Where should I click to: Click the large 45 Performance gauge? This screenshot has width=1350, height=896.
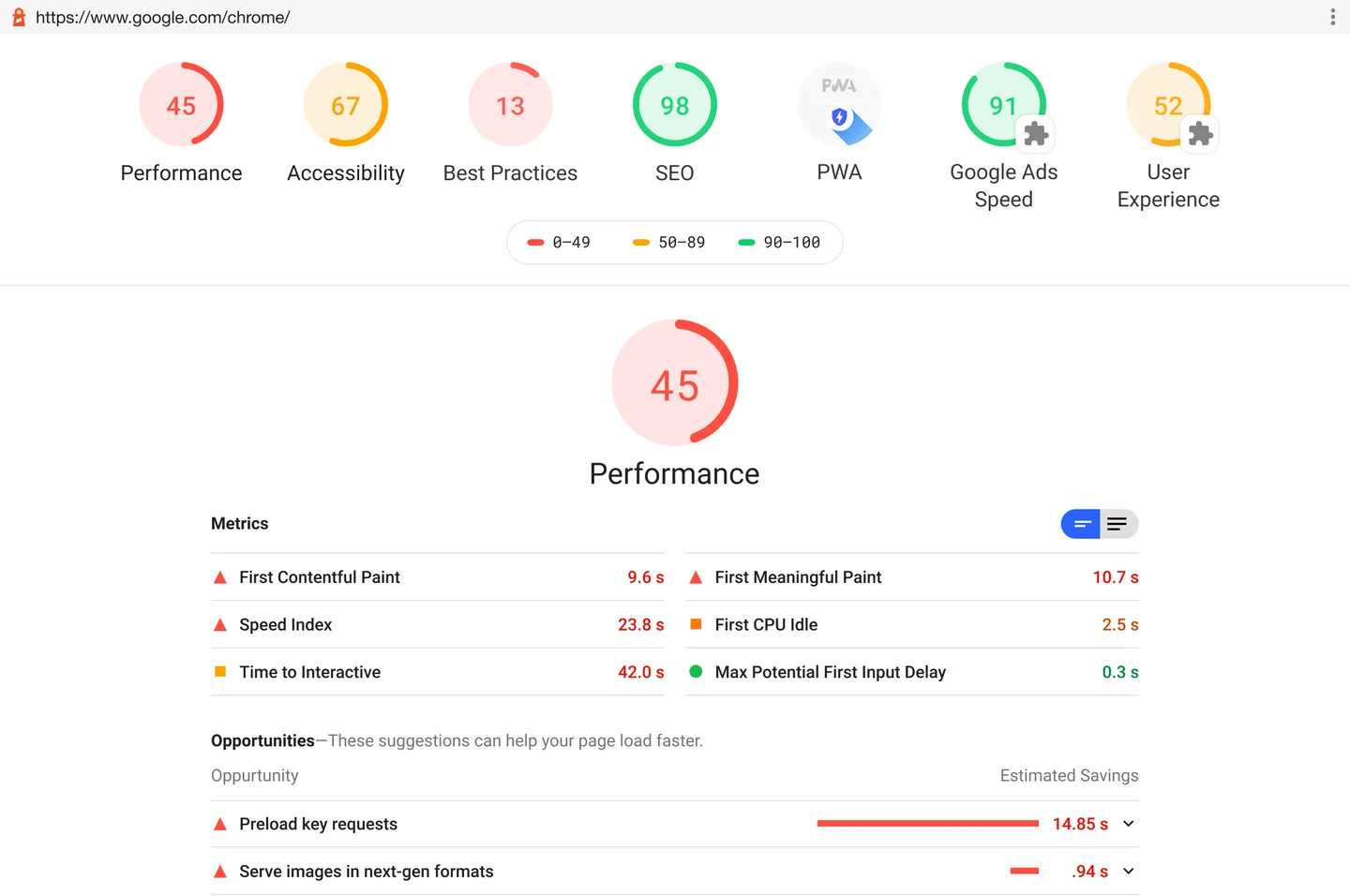click(x=675, y=382)
